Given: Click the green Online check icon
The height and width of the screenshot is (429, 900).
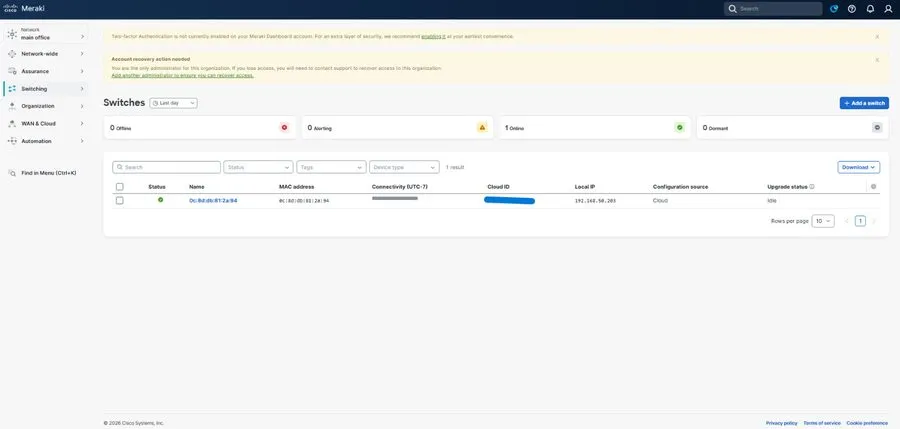Looking at the screenshot, I should coord(680,127).
